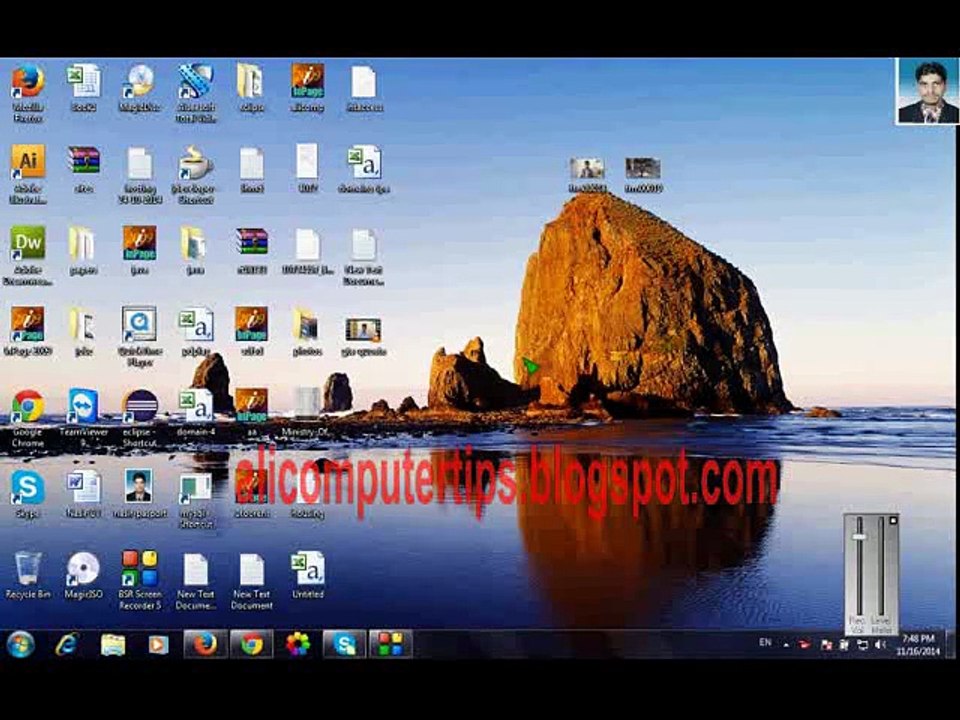
Task: Open the Mozilla Firefox desktop shortcut
Action: (x=28, y=92)
